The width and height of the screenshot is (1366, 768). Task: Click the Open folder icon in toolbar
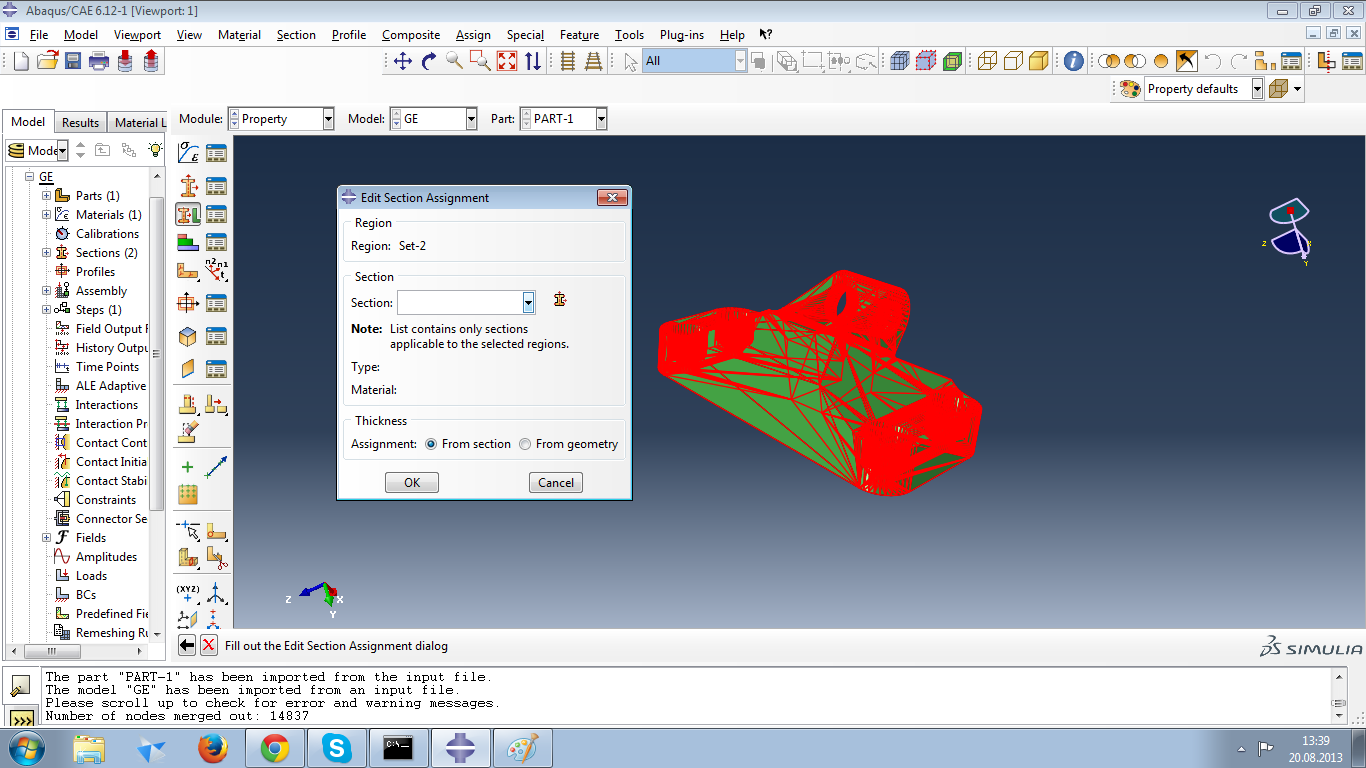(x=47, y=61)
